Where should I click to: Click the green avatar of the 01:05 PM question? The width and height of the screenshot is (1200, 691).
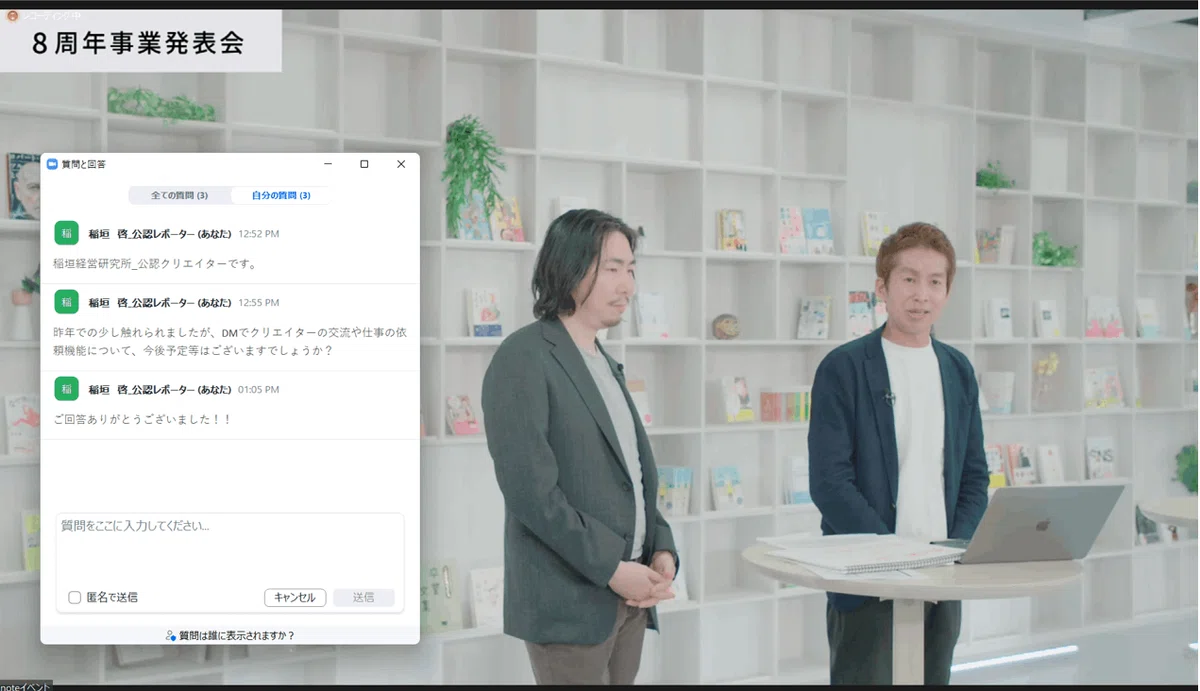pyautogui.click(x=67, y=389)
